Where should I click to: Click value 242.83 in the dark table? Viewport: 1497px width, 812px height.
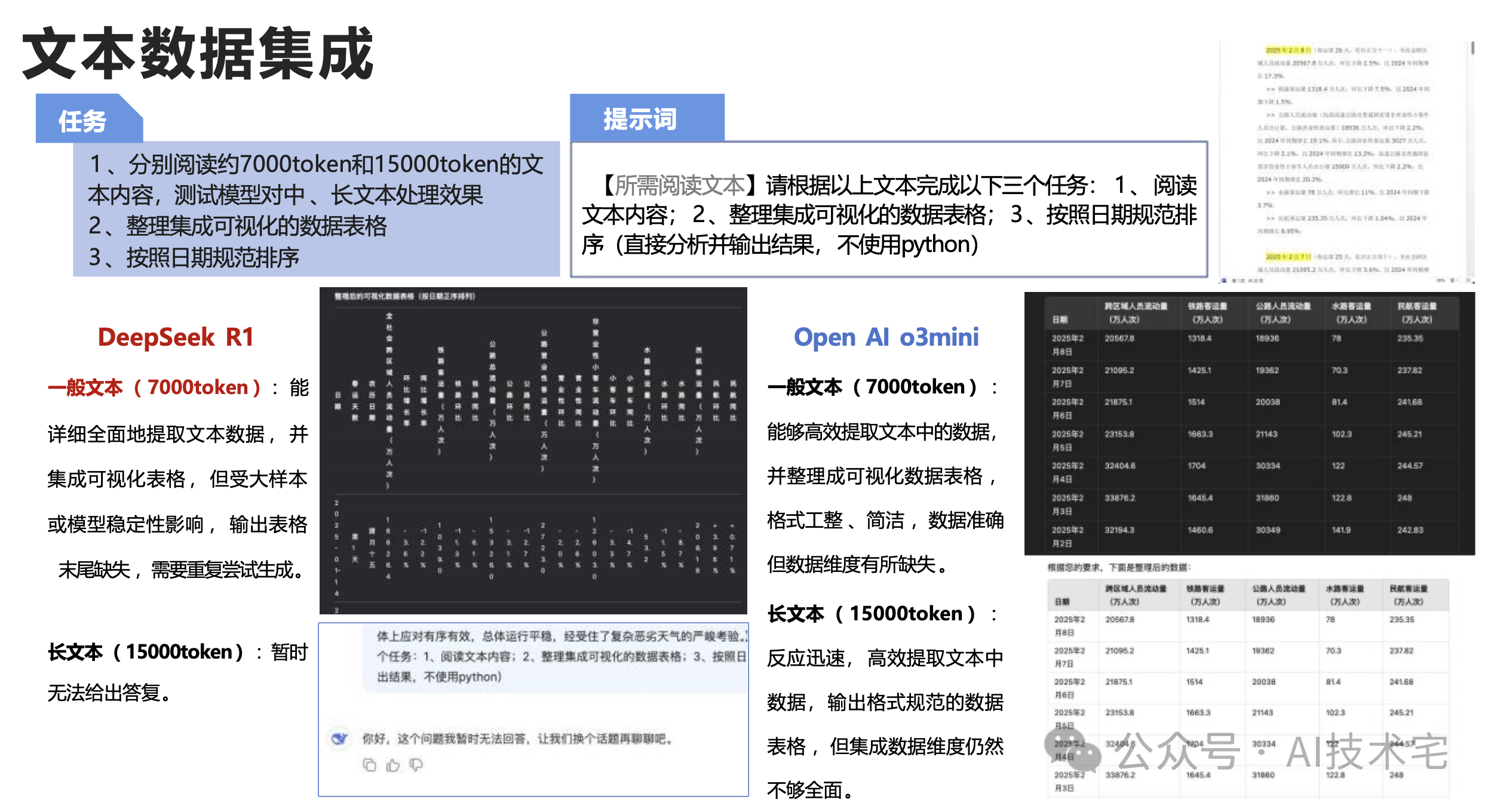1410,530
